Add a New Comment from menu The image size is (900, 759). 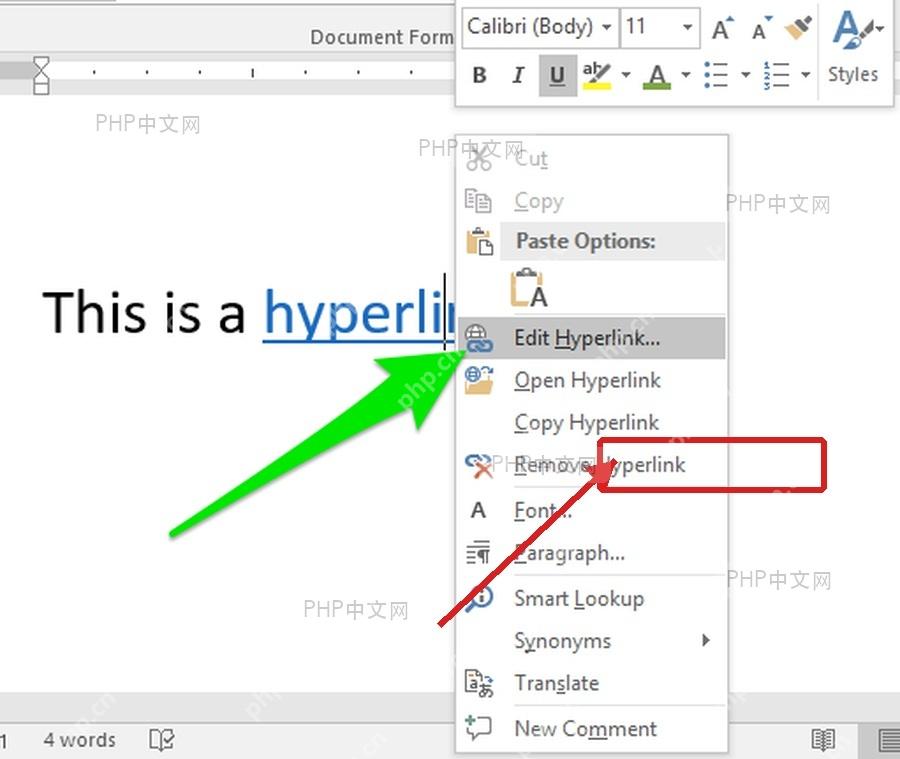pyautogui.click(x=592, y=728)
